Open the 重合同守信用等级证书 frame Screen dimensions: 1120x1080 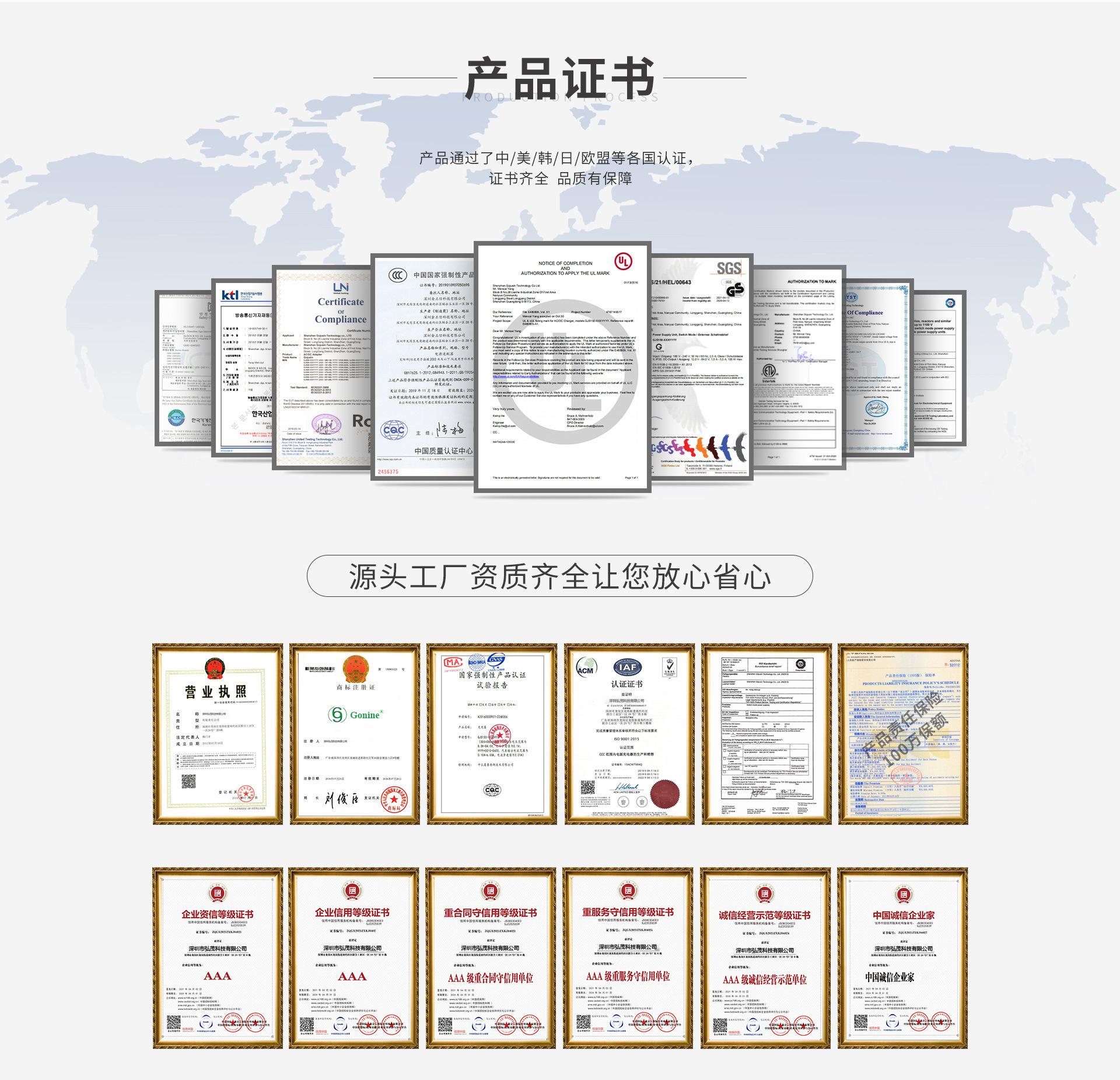492,957
